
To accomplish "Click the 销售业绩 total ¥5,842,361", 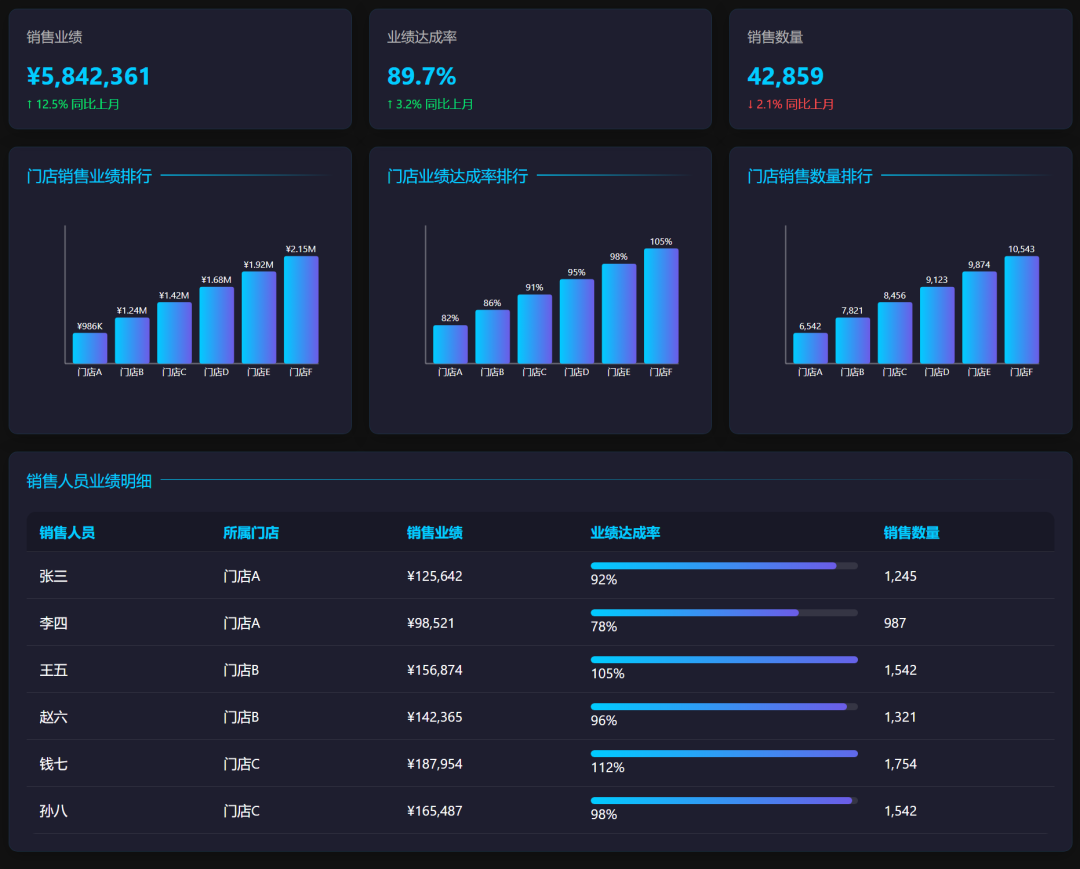I will pos(88,76).
